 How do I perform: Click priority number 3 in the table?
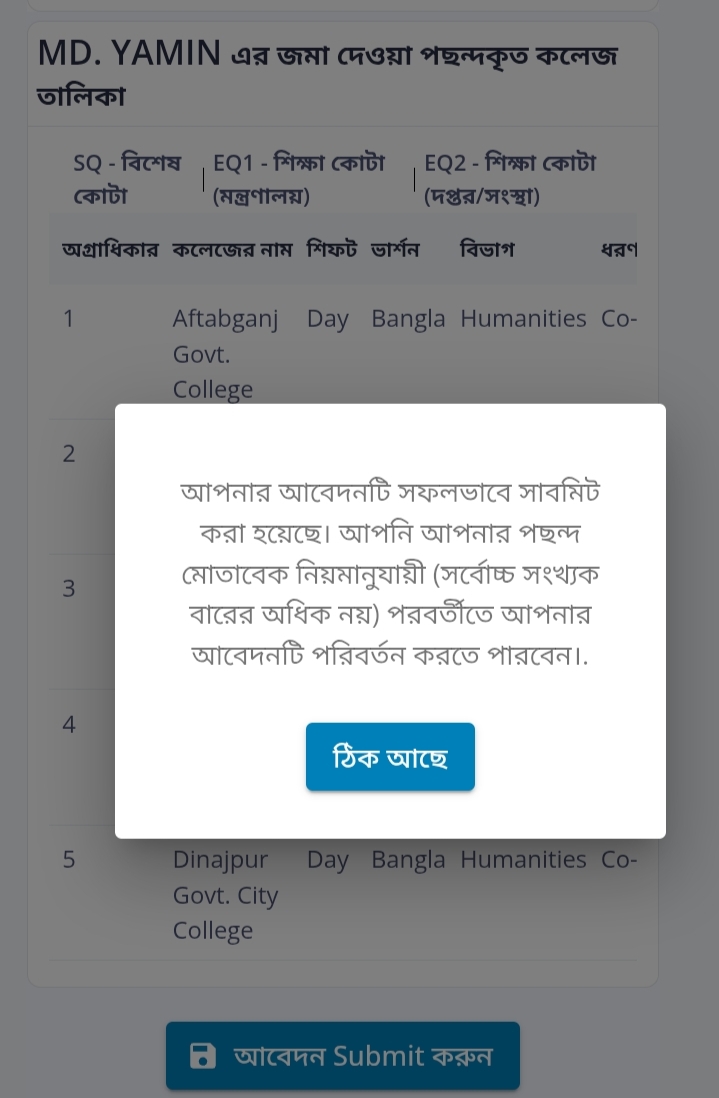[x=69, y=589]
